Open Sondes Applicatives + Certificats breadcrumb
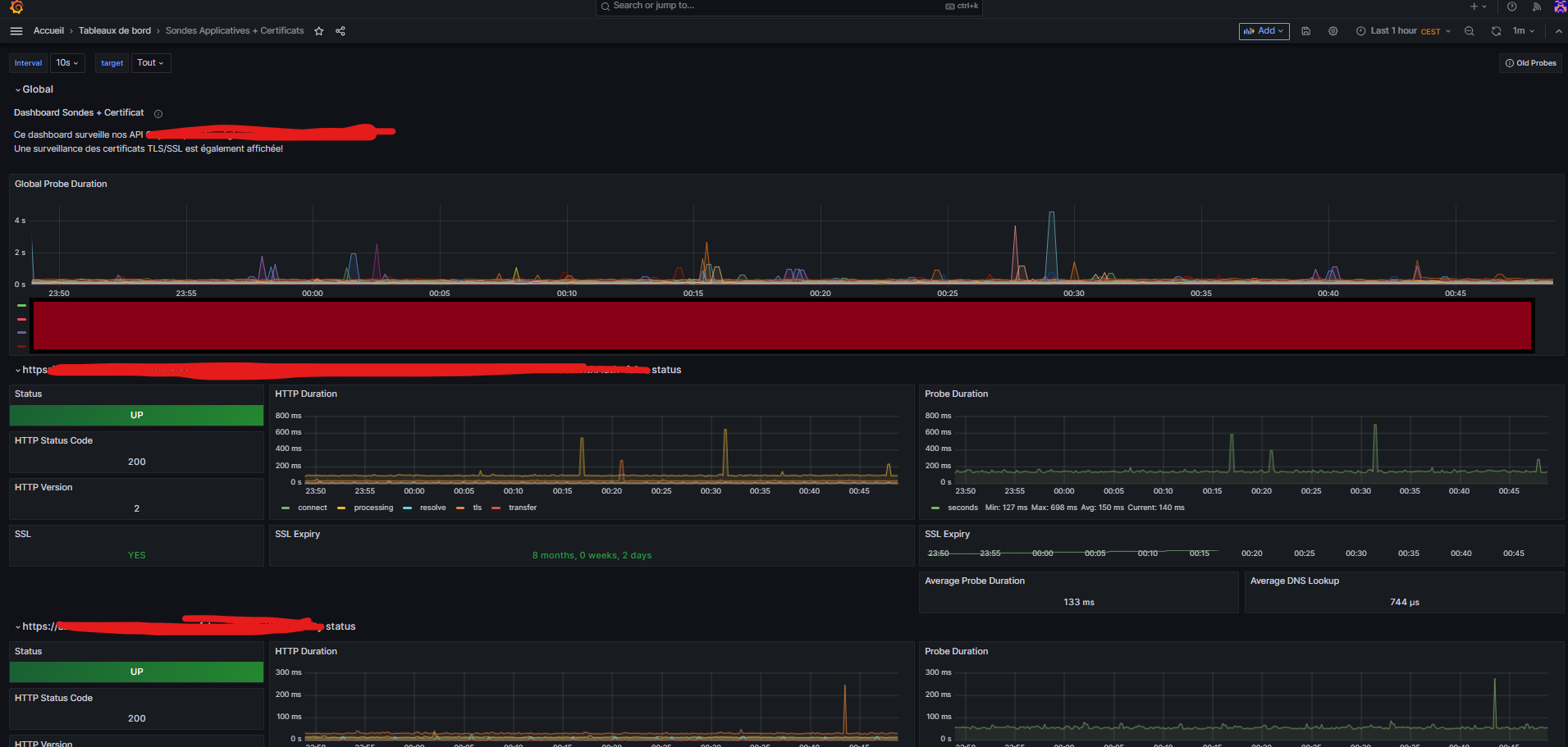 pyautogui.click(x=235, y=31)
